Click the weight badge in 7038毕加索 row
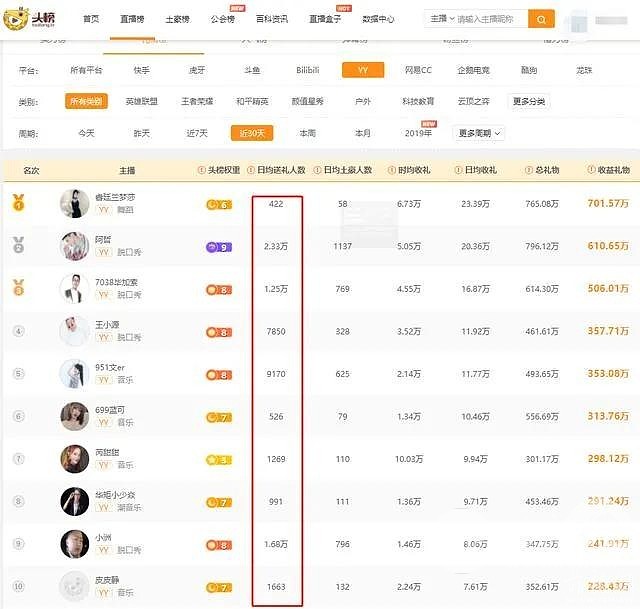 coord(219,290)
